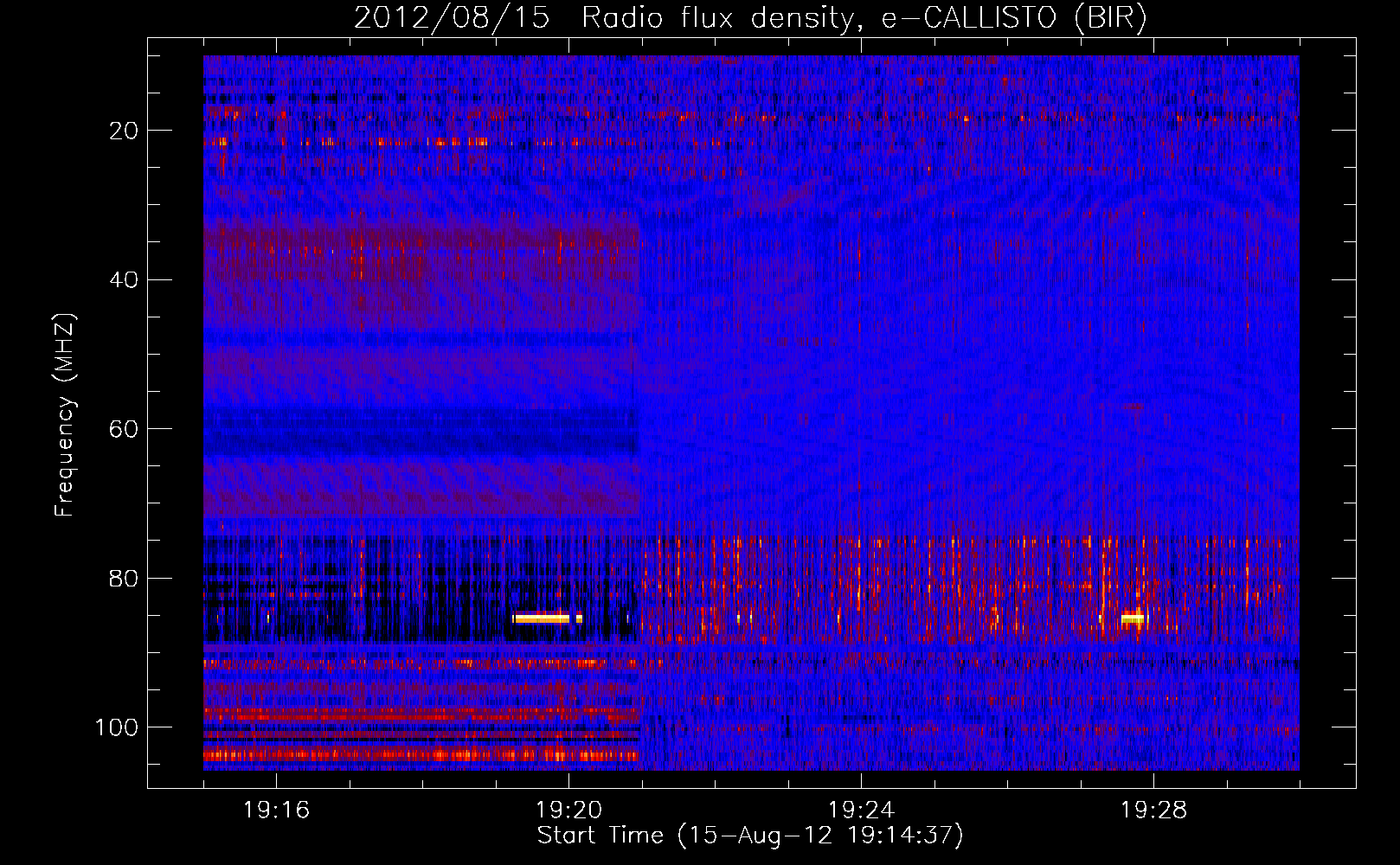
Task: Click the 'Frequency (MHZ)' y-axis label
Action: pos(65,415)
